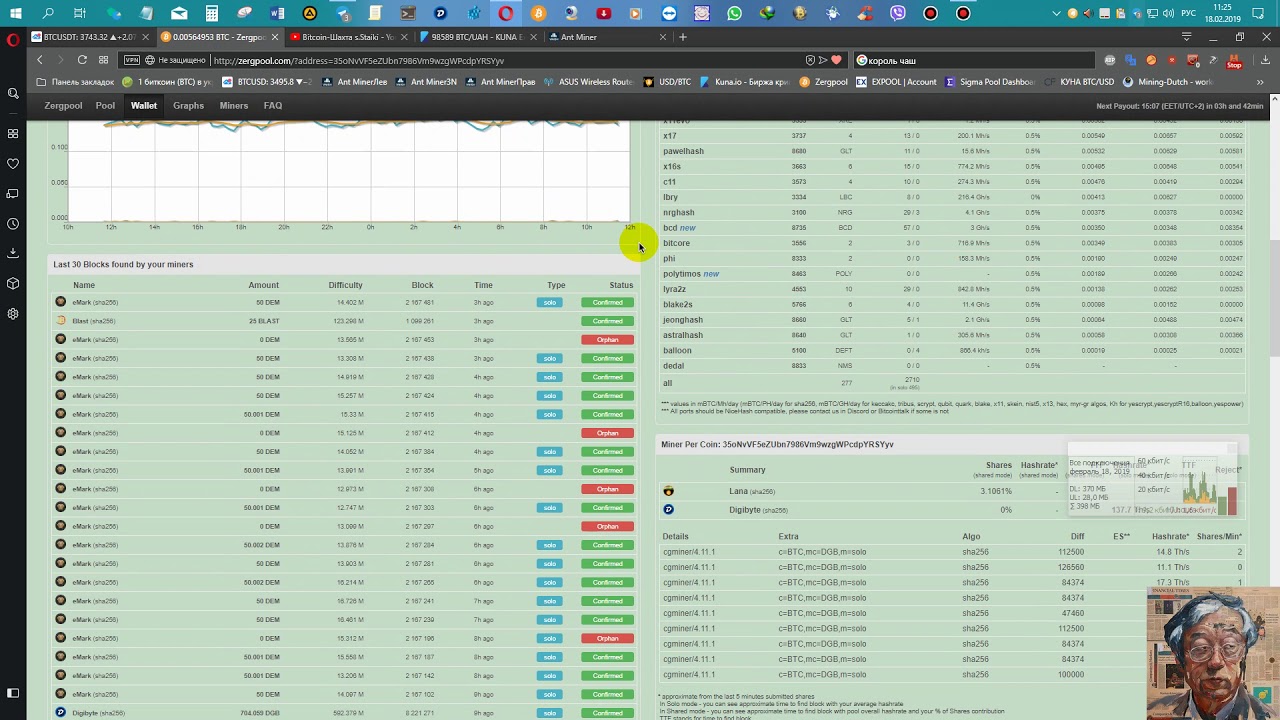Open sidebar speed dial tiles icon
The height and width of the screenshot is (720, 1280).
point(13,133)
